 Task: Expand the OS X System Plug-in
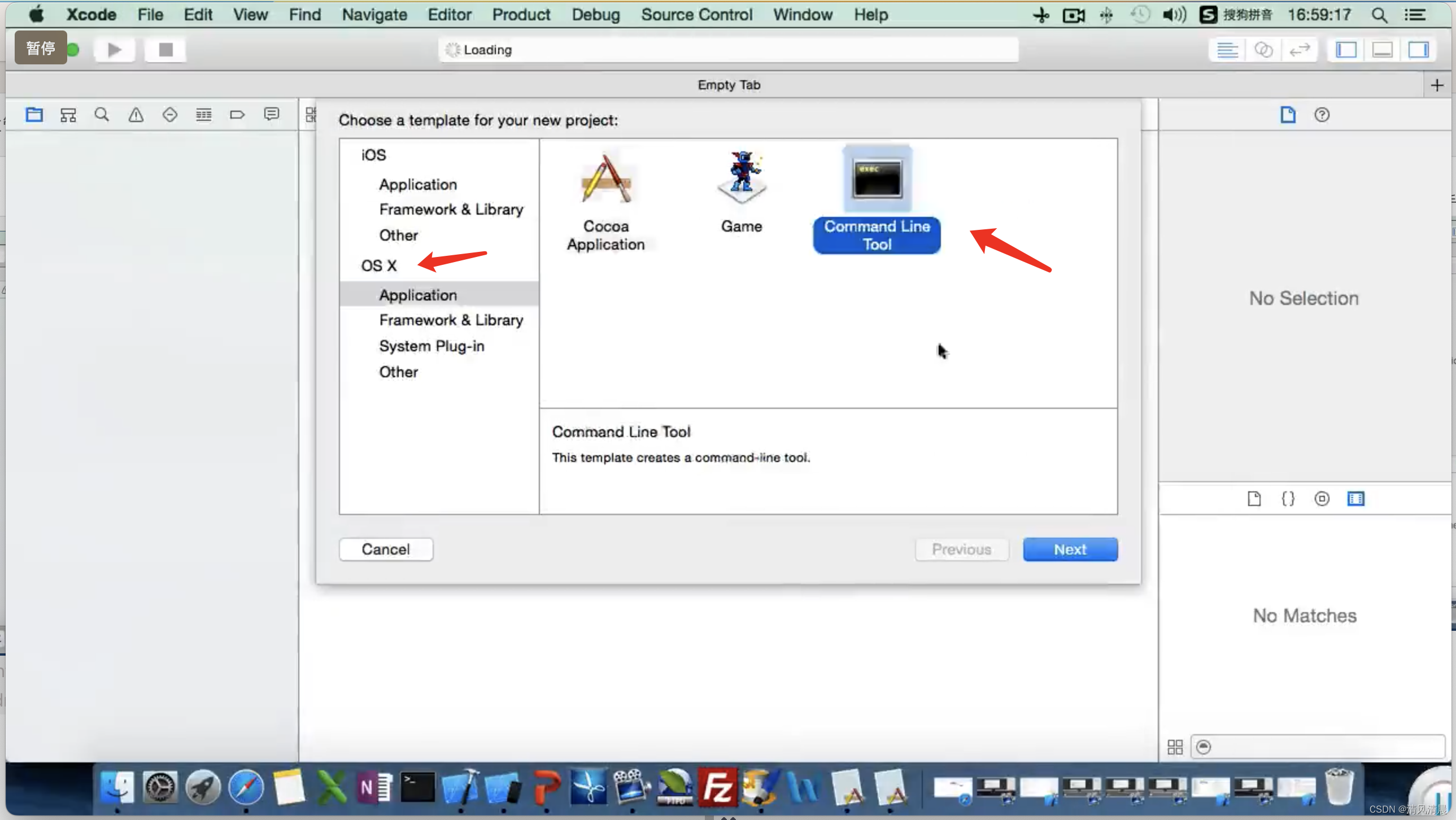[x=431, y=345]
